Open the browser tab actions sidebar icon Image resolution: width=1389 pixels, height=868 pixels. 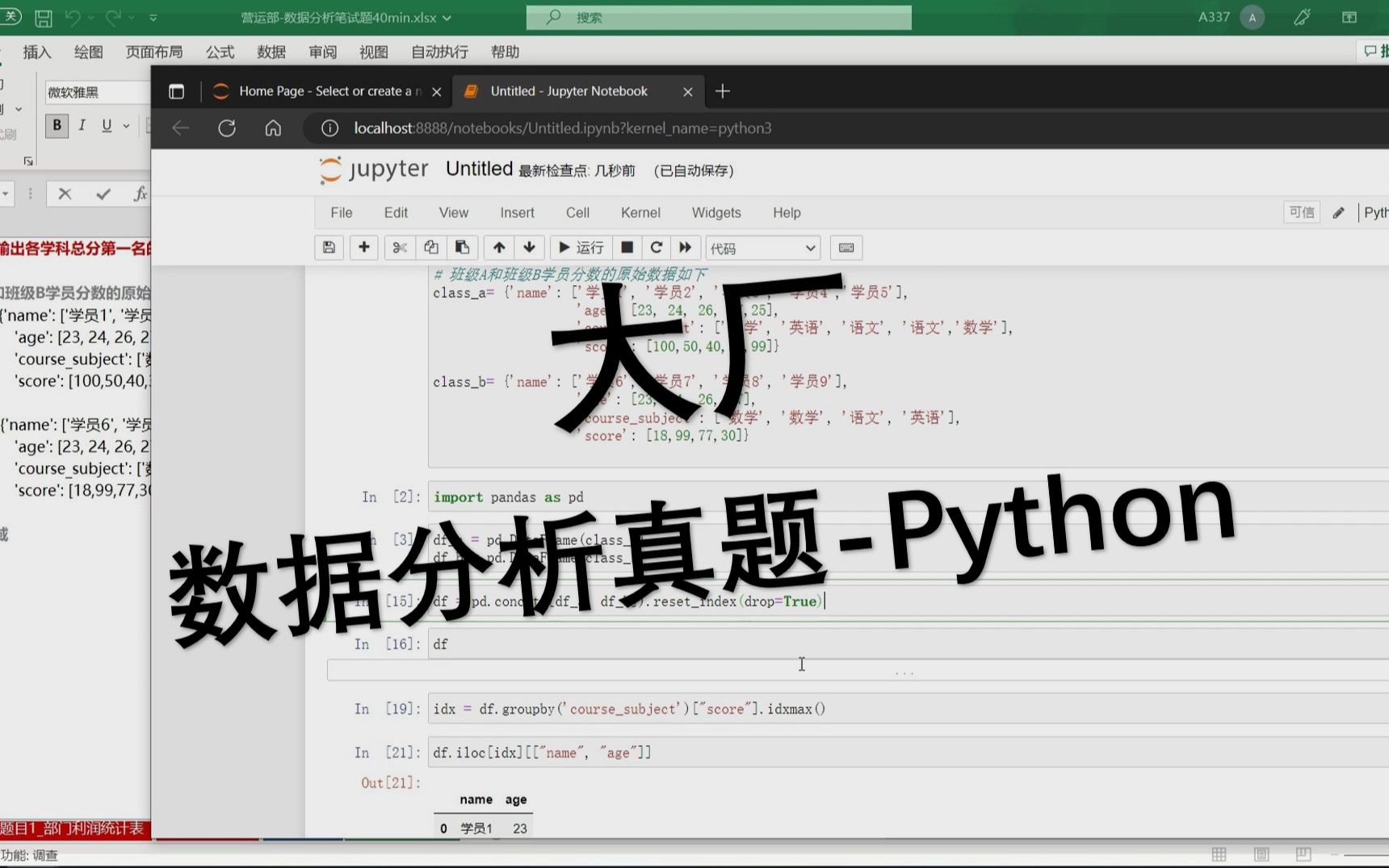[176, 91]
